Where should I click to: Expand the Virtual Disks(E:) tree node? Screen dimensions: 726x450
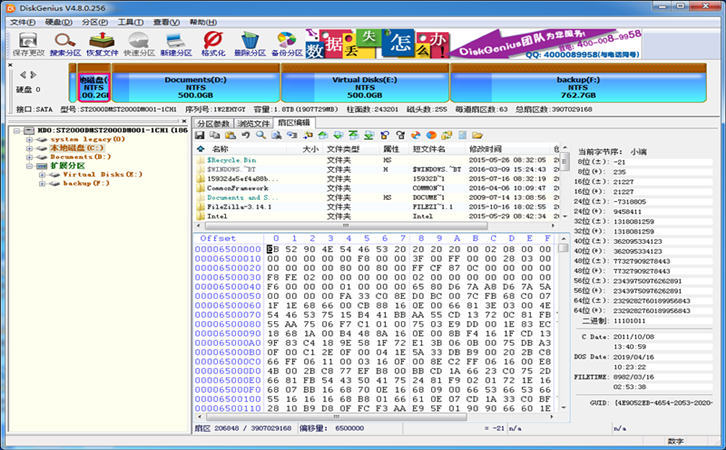point(41,174)
